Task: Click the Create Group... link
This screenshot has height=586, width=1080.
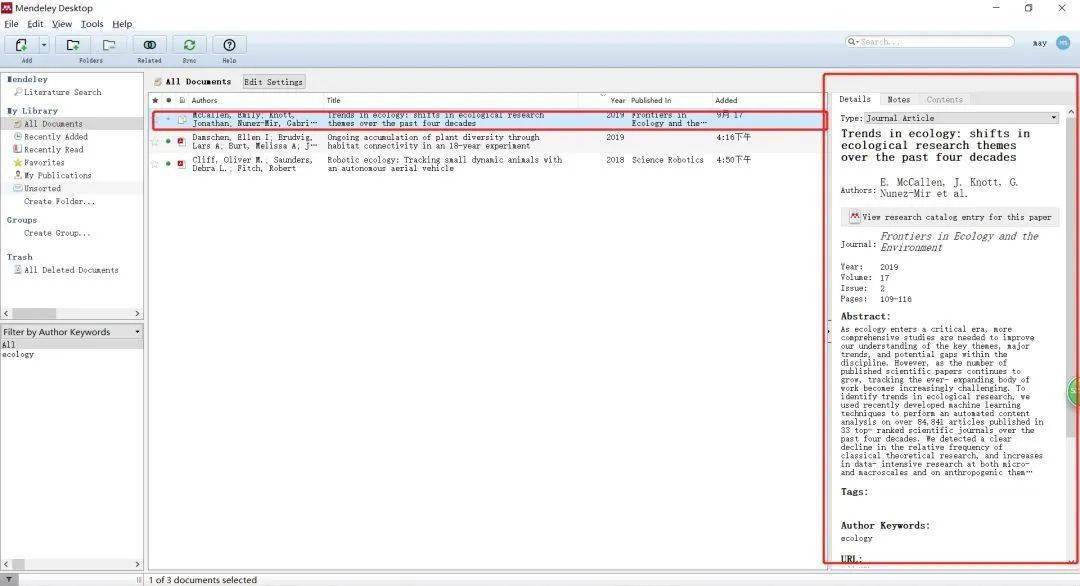Action: coord(57,233)
